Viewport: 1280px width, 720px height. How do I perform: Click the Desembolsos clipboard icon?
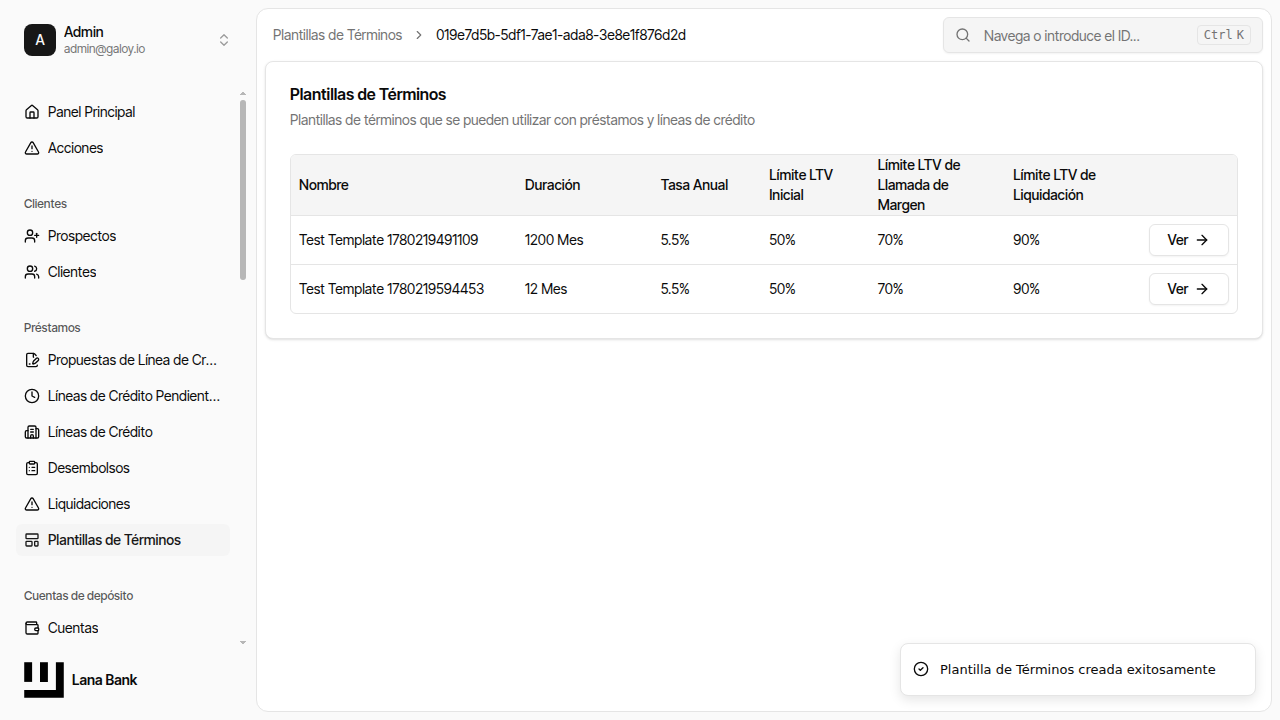click(32, 468)
